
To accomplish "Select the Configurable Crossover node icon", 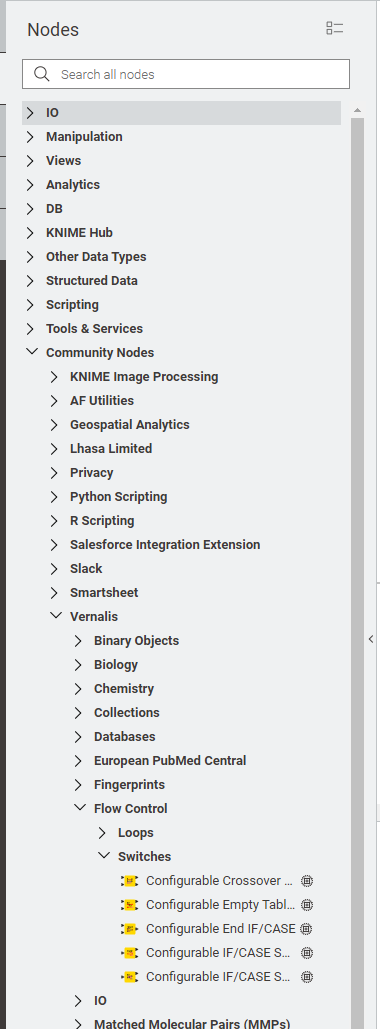I will (x=129, y=881).
